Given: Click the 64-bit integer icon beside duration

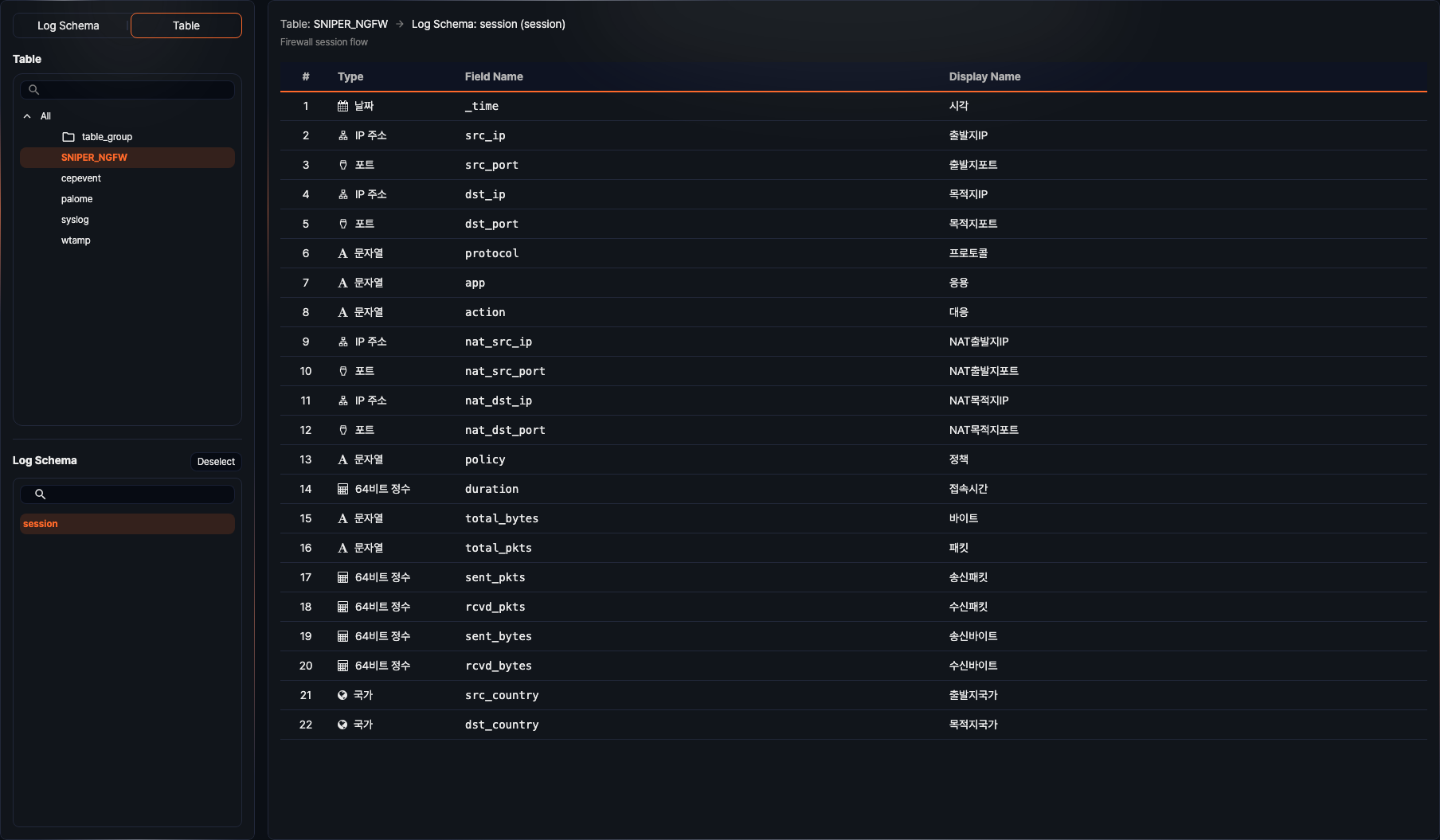Looking at the screenshot, I should tap(342, 488).
